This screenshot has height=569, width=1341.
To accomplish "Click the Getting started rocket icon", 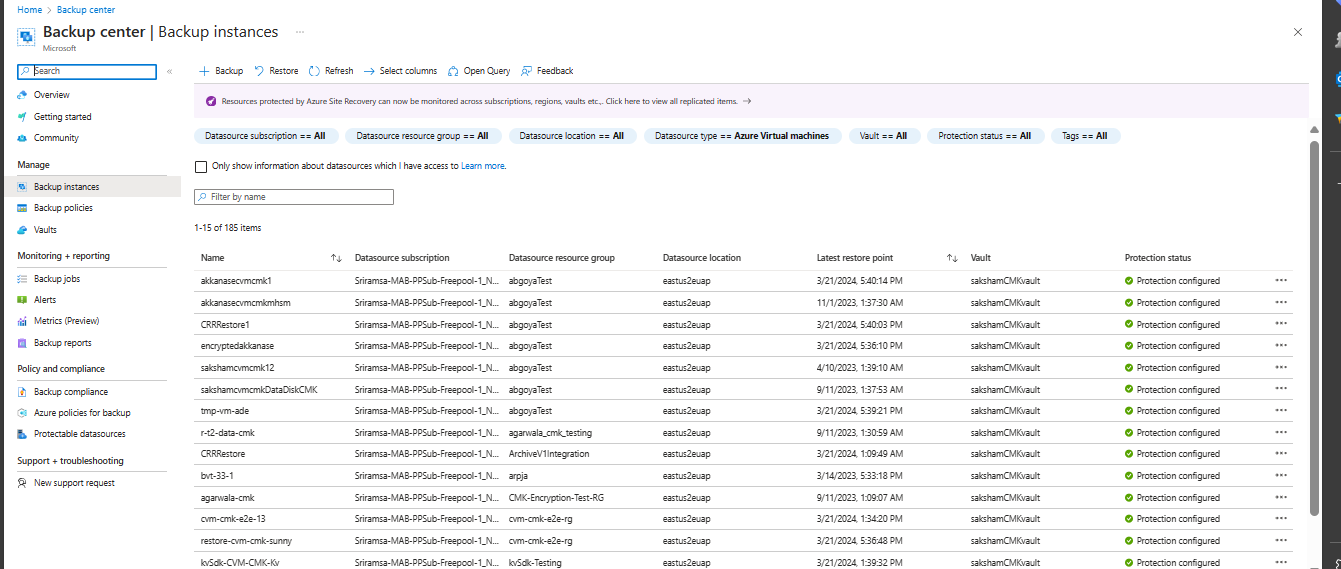I will tap(22, 117).
